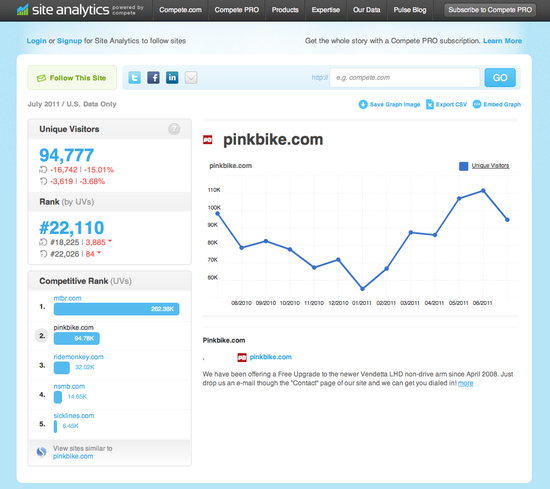The height and width of the screenshot is (489, 550).
Task: Open the Pulse Blog menu item
Action: pyautogui.click(x=410, y=10)
